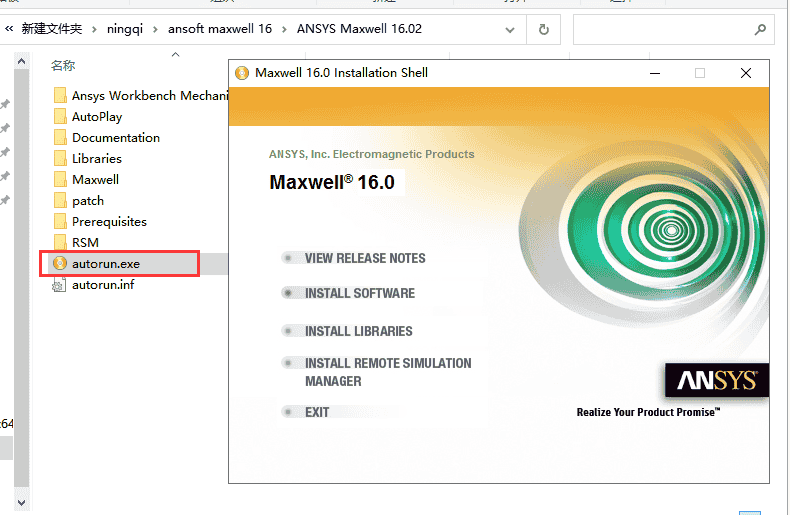This screenshot has width=790, height=515.
Task: Navigate to ningqi in breadcrumb
Action: pyautogui.click(x=125, y=29)
